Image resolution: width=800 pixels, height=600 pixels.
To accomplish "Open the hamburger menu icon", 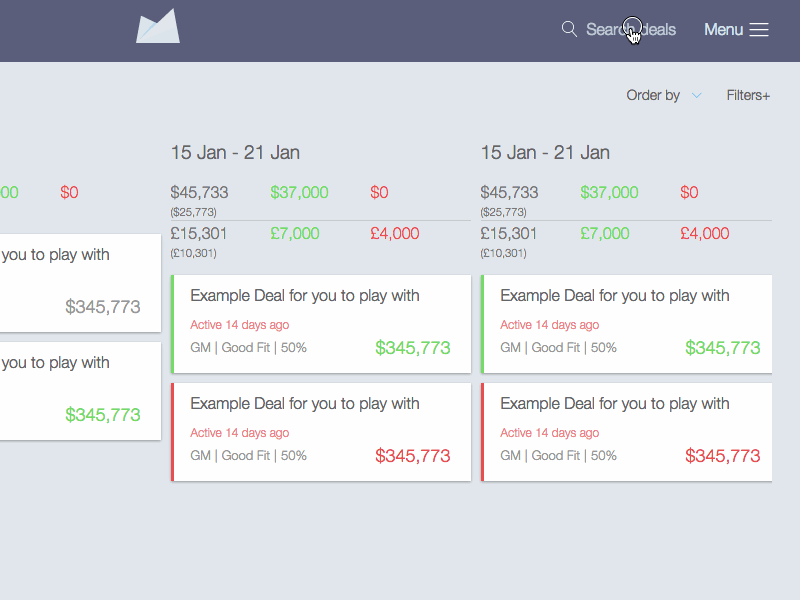I will [x=759, y=30].
